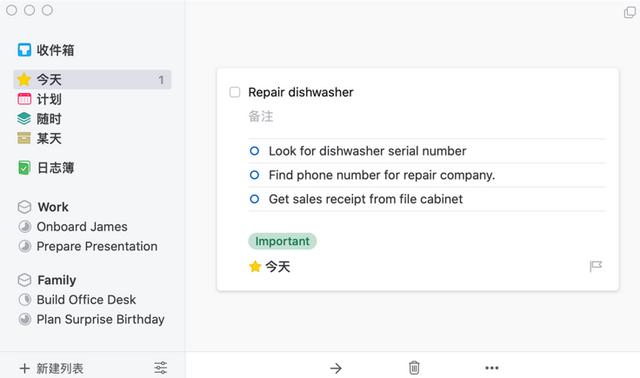Open the 某天 archive box list
The width and height of the screenshot is (640, 378).
coord(40,138)
